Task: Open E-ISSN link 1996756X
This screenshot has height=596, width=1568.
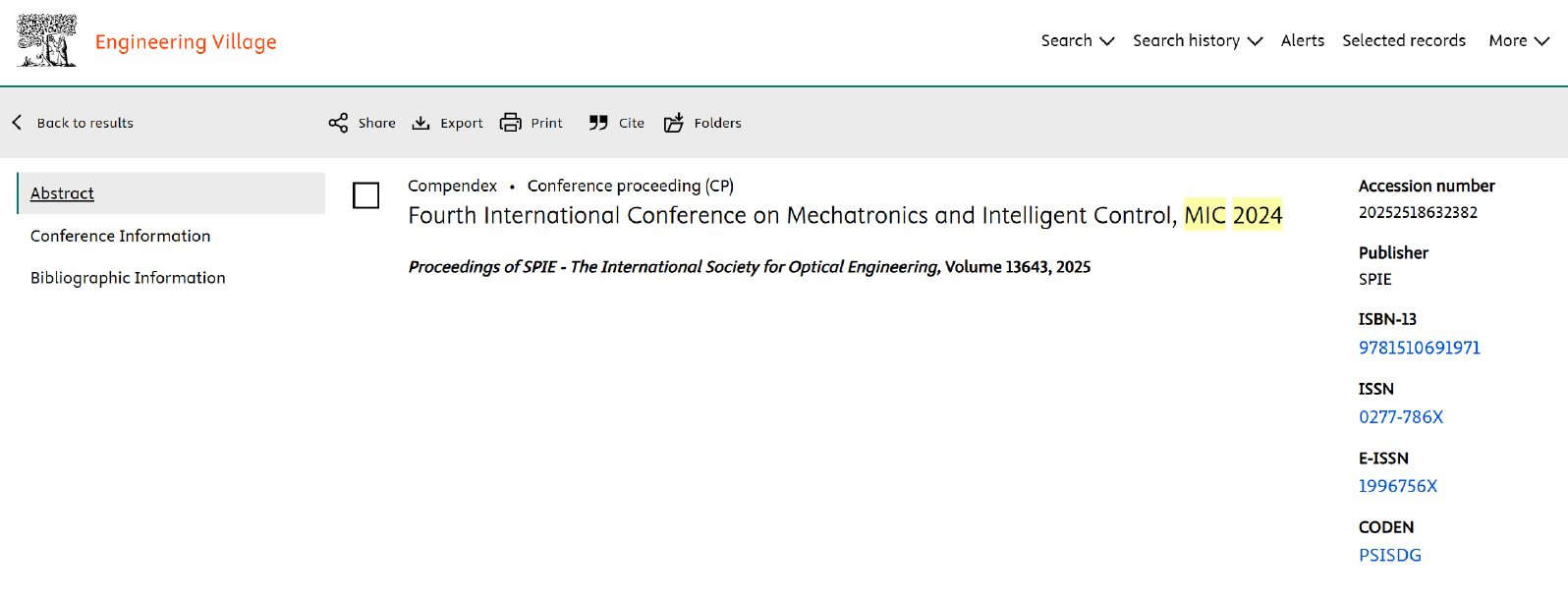Action: click(x=1398, y=486)
